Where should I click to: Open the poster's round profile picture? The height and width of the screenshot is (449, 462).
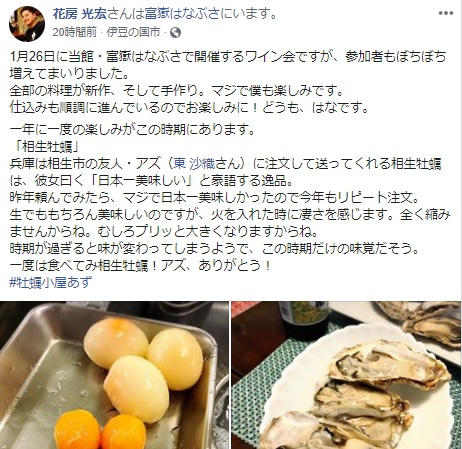27,24
